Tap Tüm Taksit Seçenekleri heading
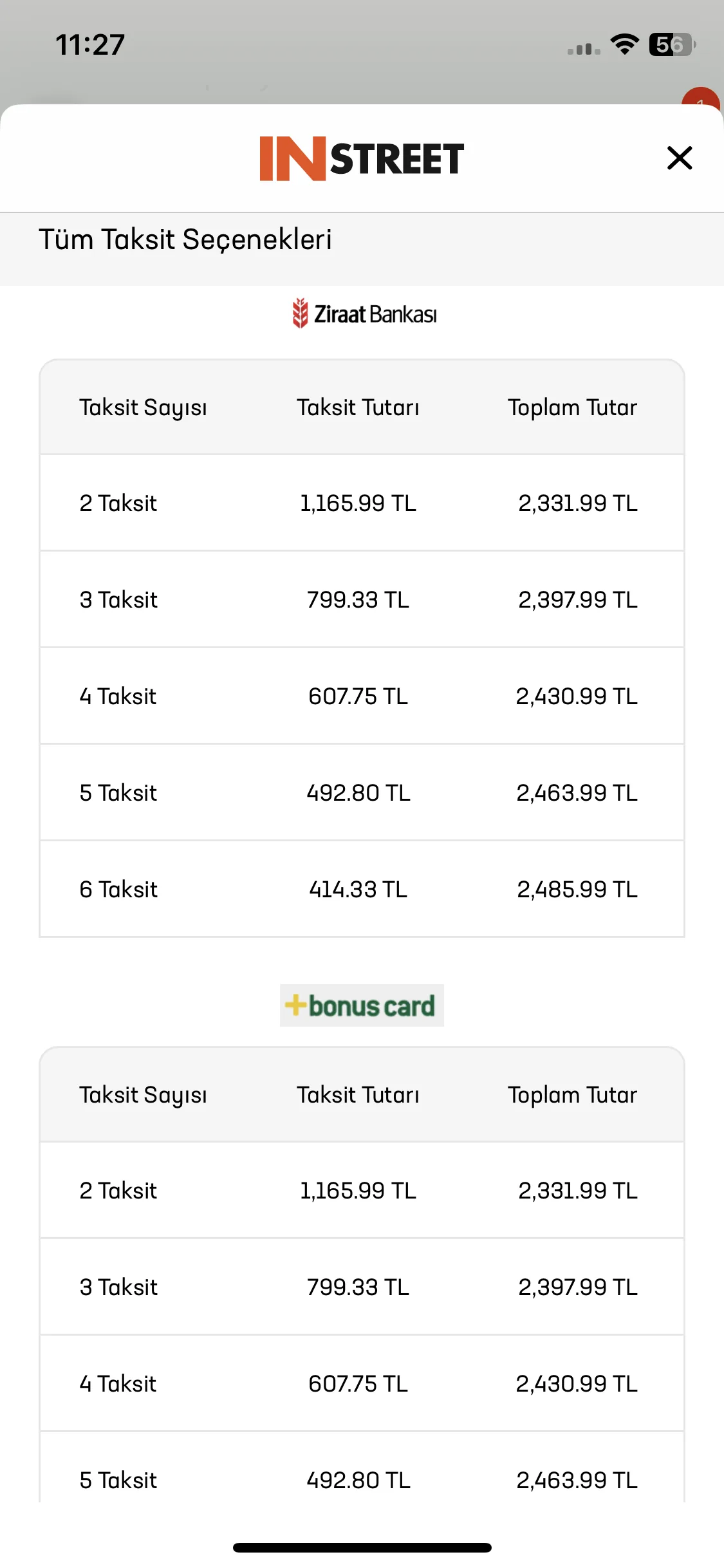 click(185, 239)
